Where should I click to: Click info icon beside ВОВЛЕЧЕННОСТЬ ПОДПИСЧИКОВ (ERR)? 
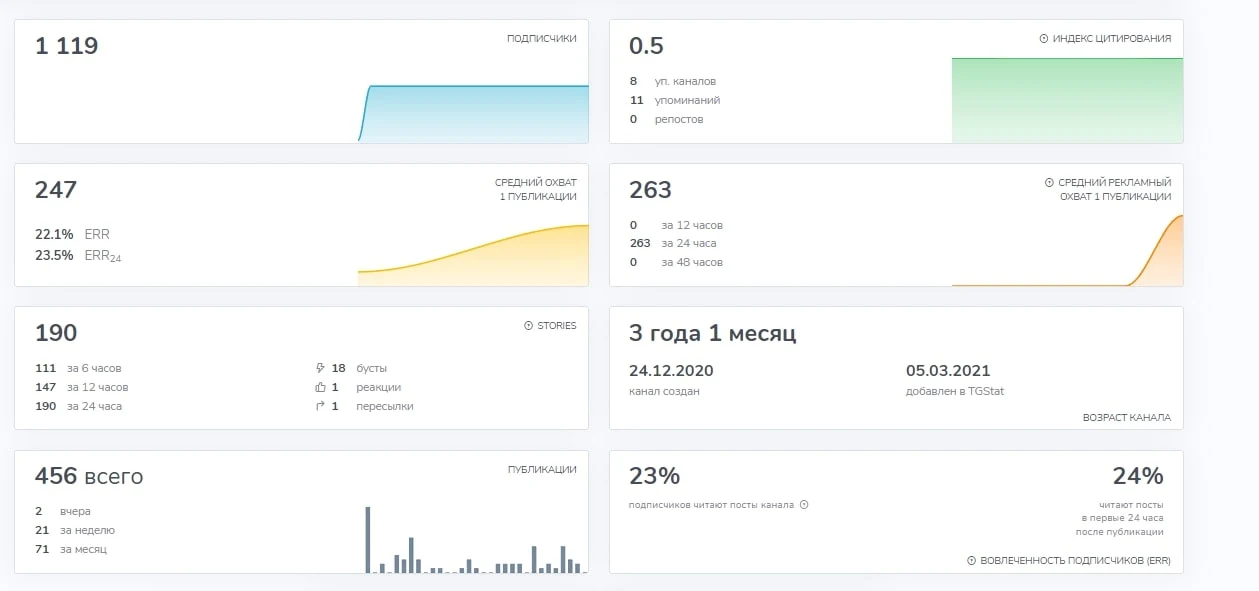pyautogui.click(x=972, y=561)
